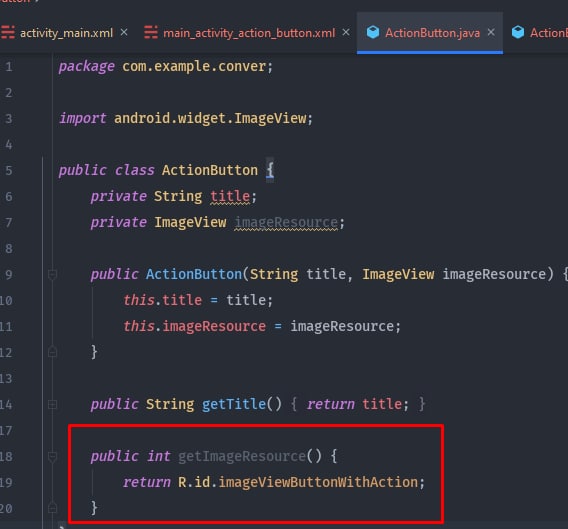The image size is (568, 529).
Task: Open the main_activity_action_button.xml tab
Action: [x=249, y=33]
